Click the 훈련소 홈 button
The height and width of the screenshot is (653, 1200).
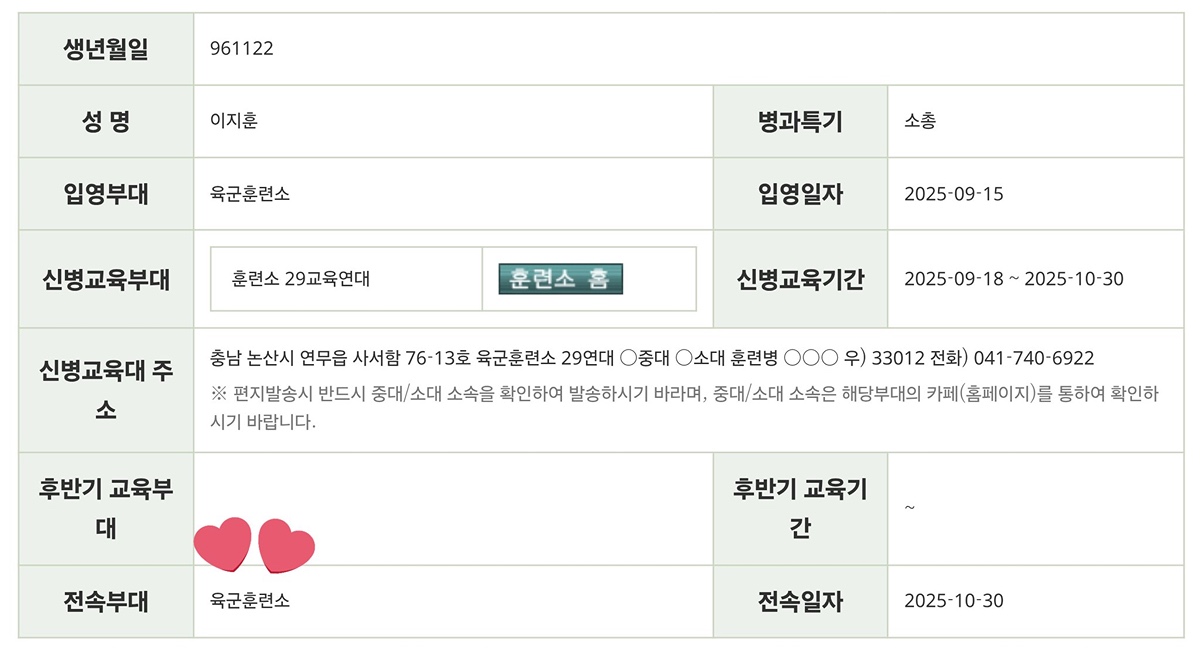561,278
